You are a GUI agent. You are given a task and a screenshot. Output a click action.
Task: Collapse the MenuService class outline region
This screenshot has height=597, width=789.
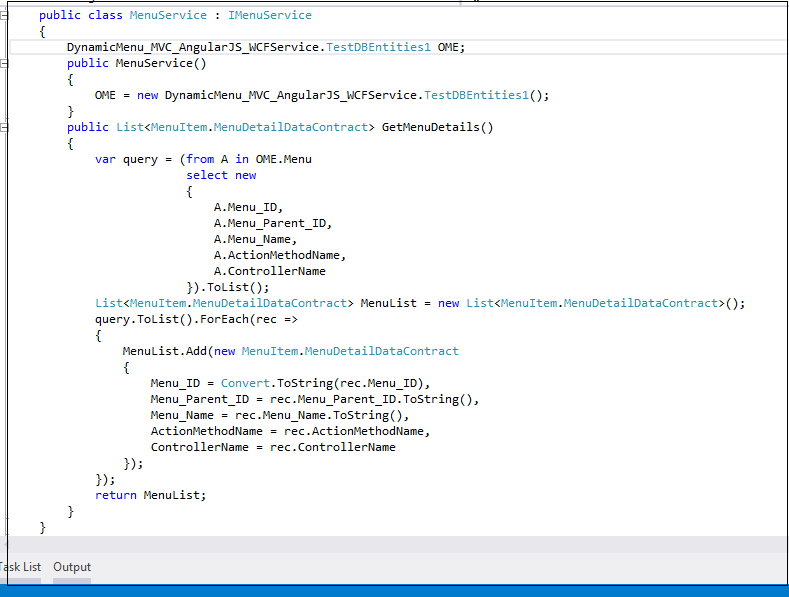click(4, 16)
